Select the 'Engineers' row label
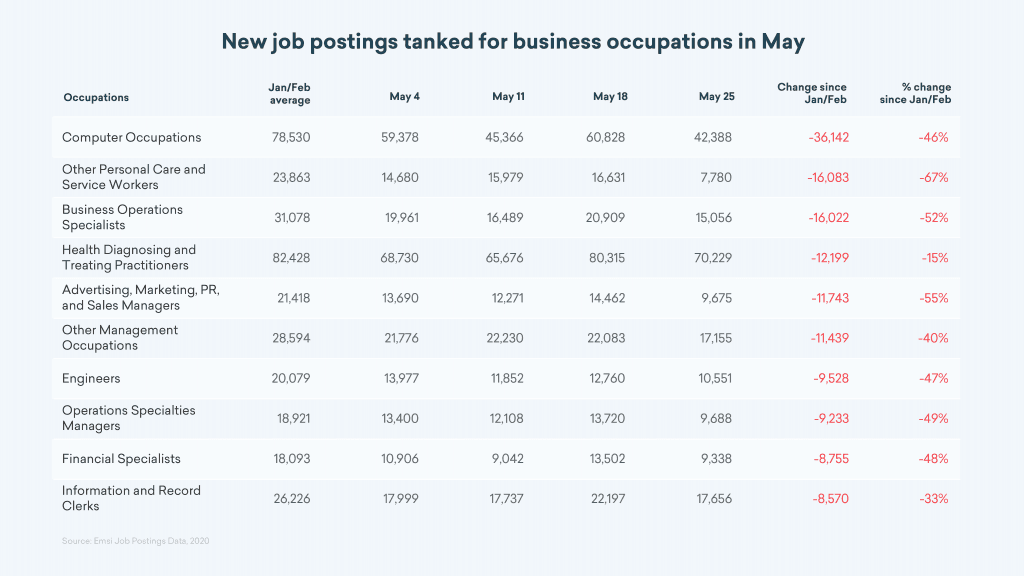 pyautogui.click(x=91, y=378)
